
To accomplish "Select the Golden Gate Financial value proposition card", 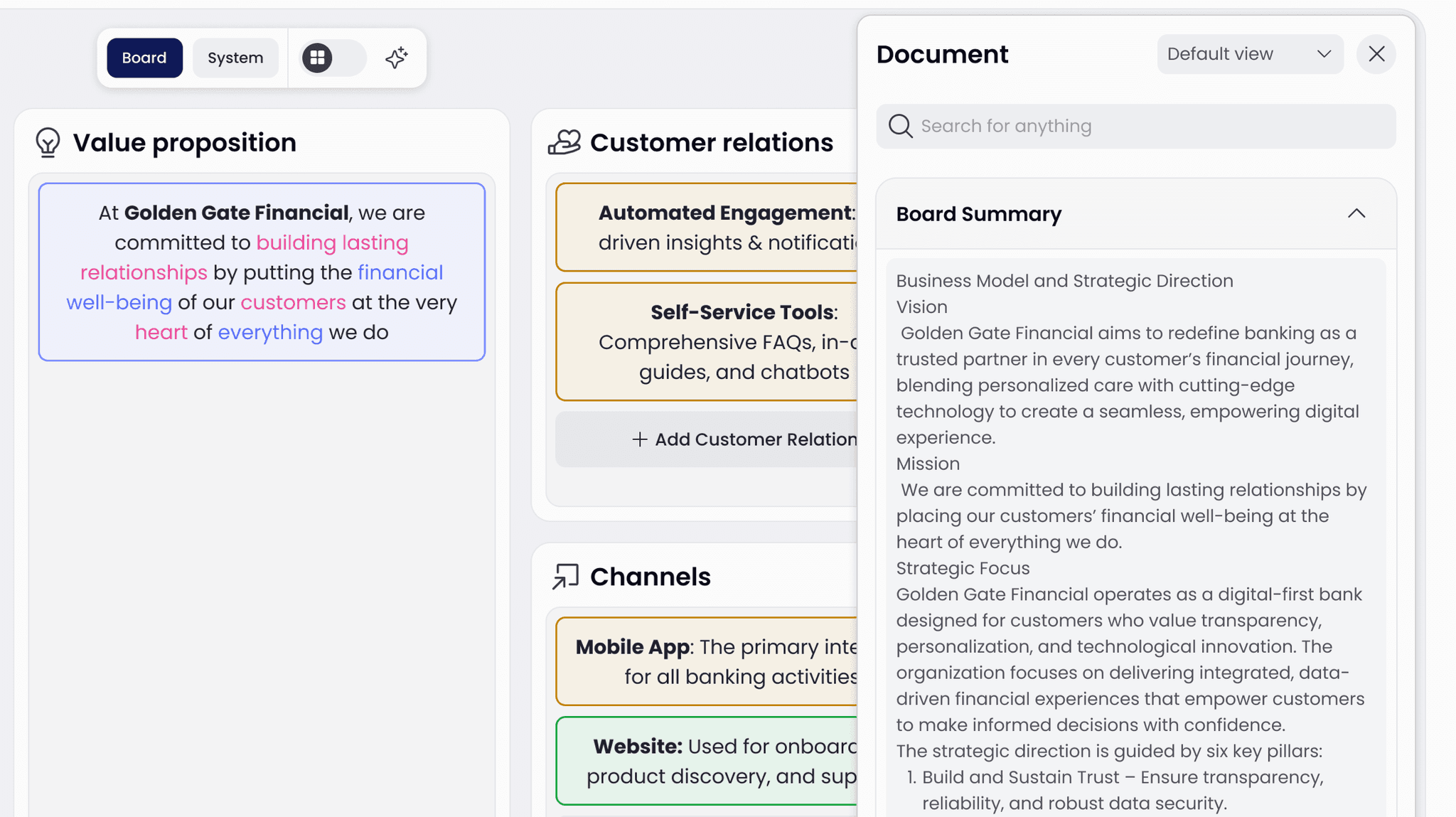I will [x=262, y=272].
